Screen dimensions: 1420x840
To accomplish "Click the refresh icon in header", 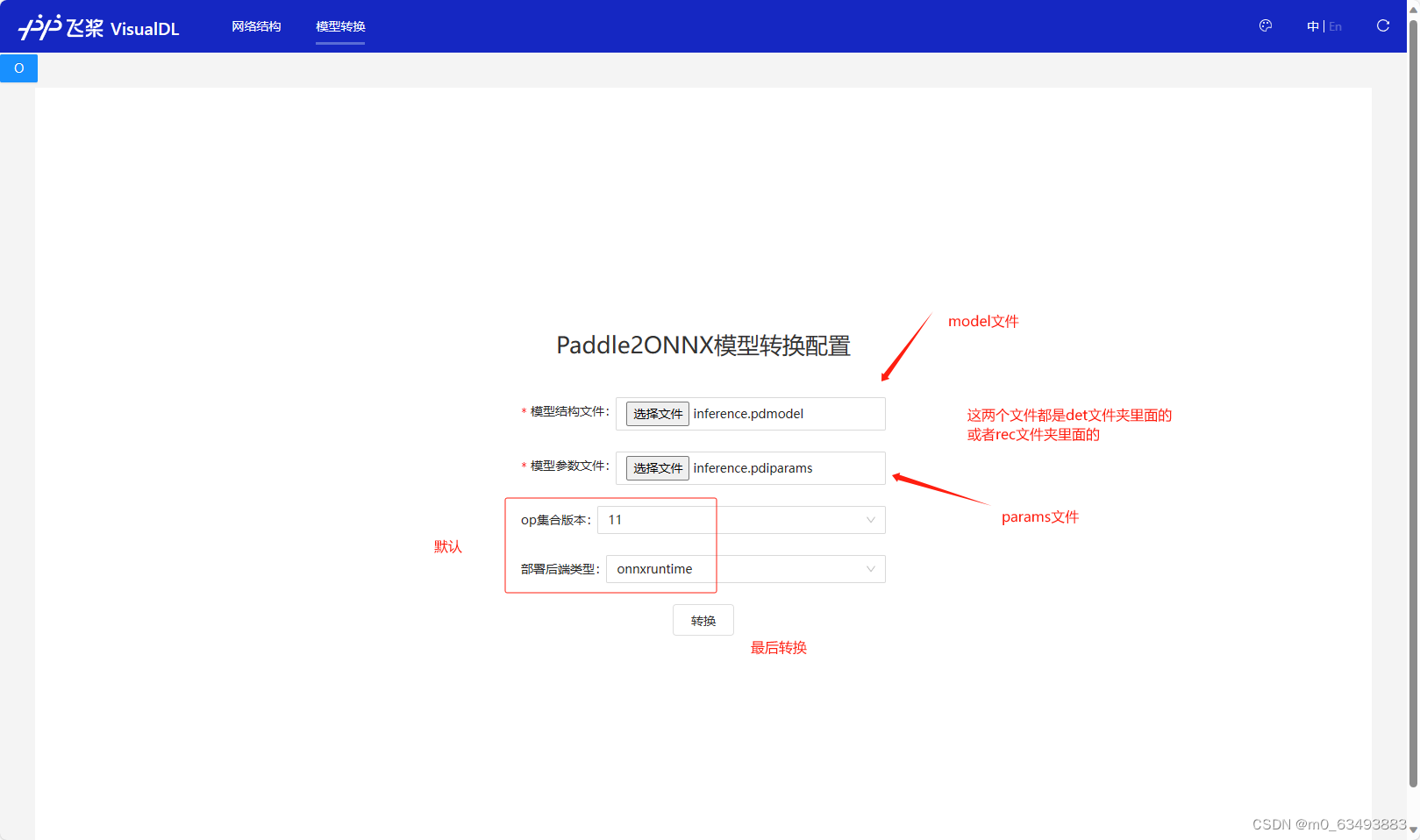I will click(x=1383, y=26).
